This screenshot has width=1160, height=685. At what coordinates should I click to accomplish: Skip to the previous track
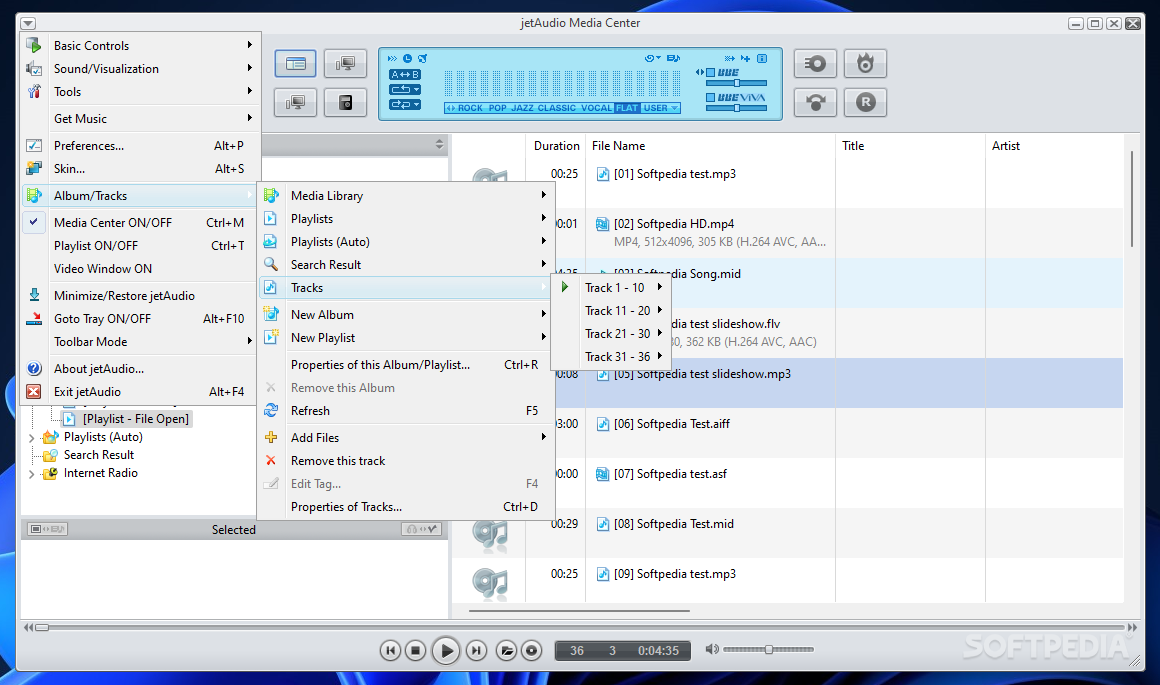pyautogui.click(x=390, y=651)
